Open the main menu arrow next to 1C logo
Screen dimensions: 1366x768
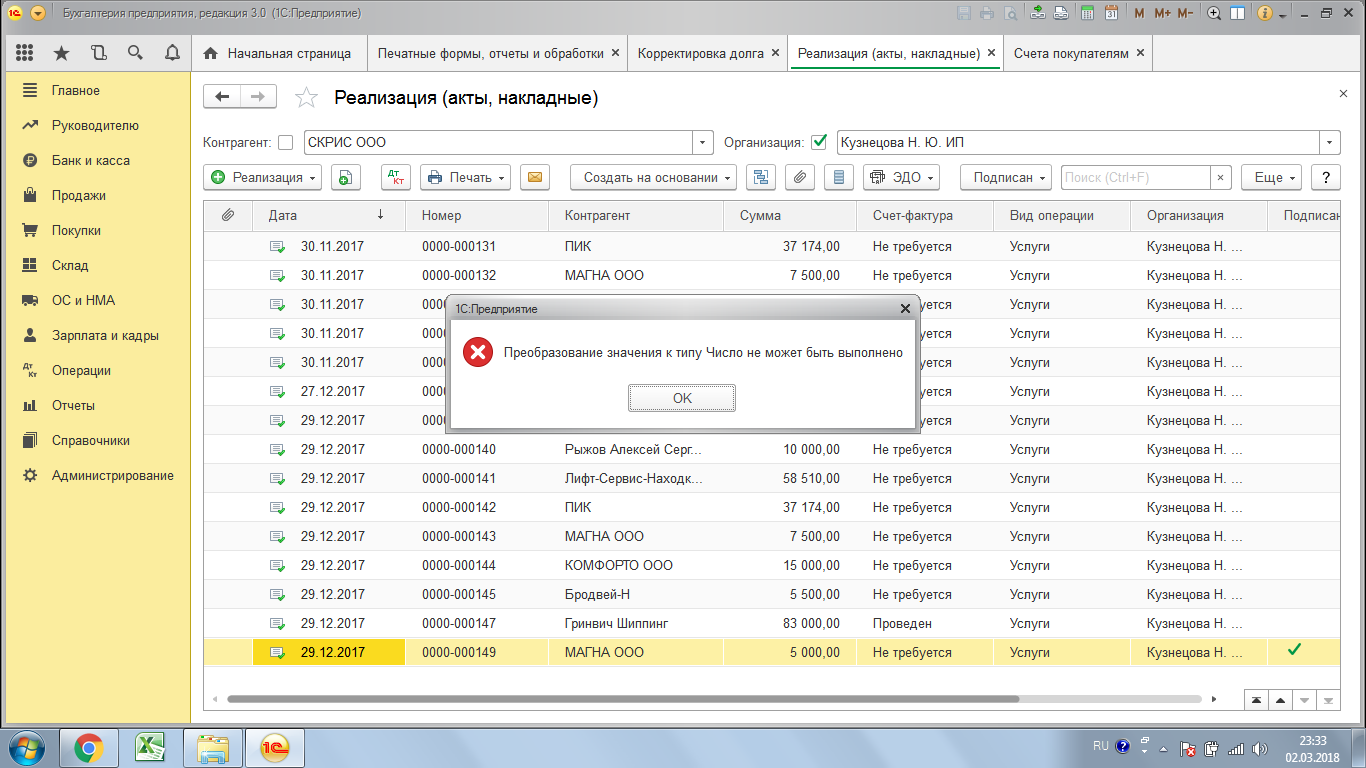click(38, 13)
